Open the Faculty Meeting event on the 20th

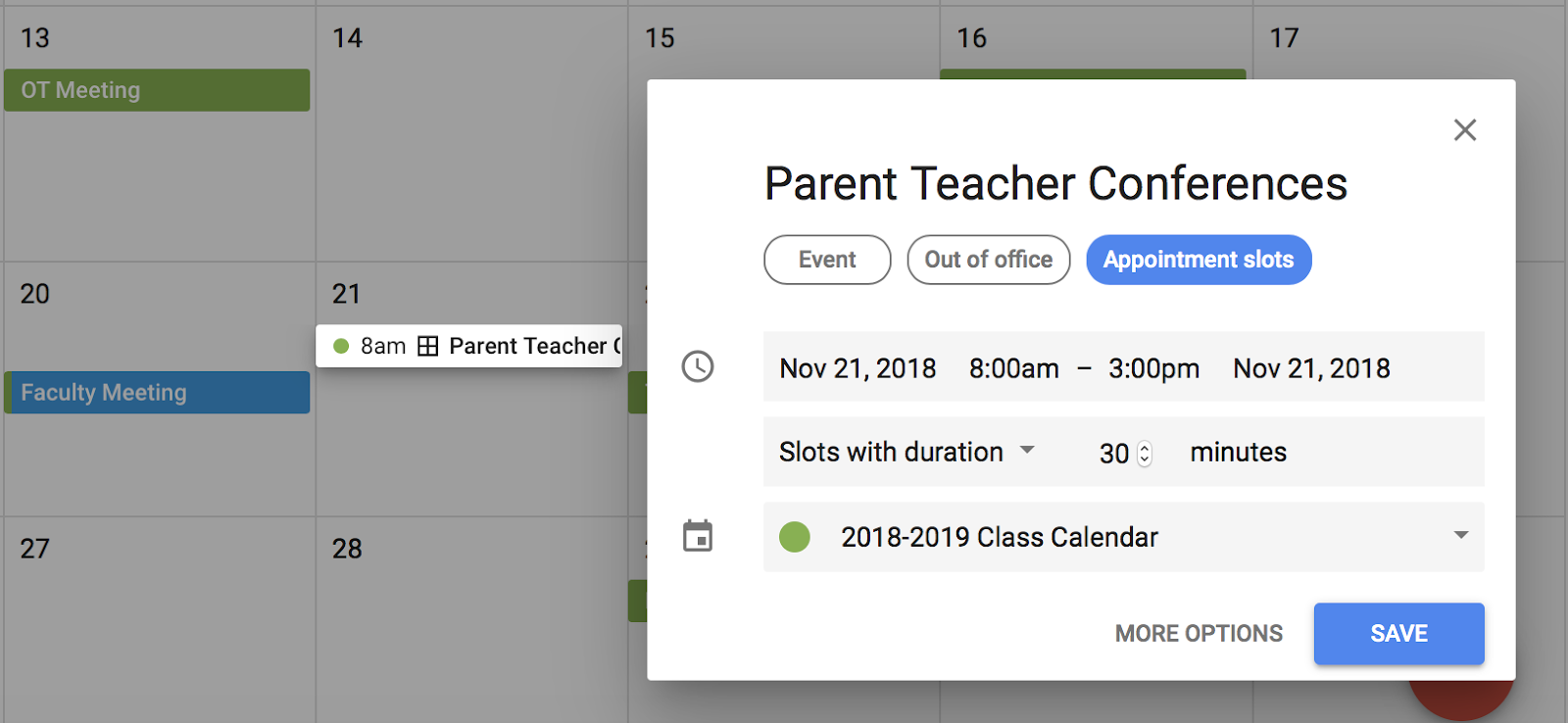point(157,393)
